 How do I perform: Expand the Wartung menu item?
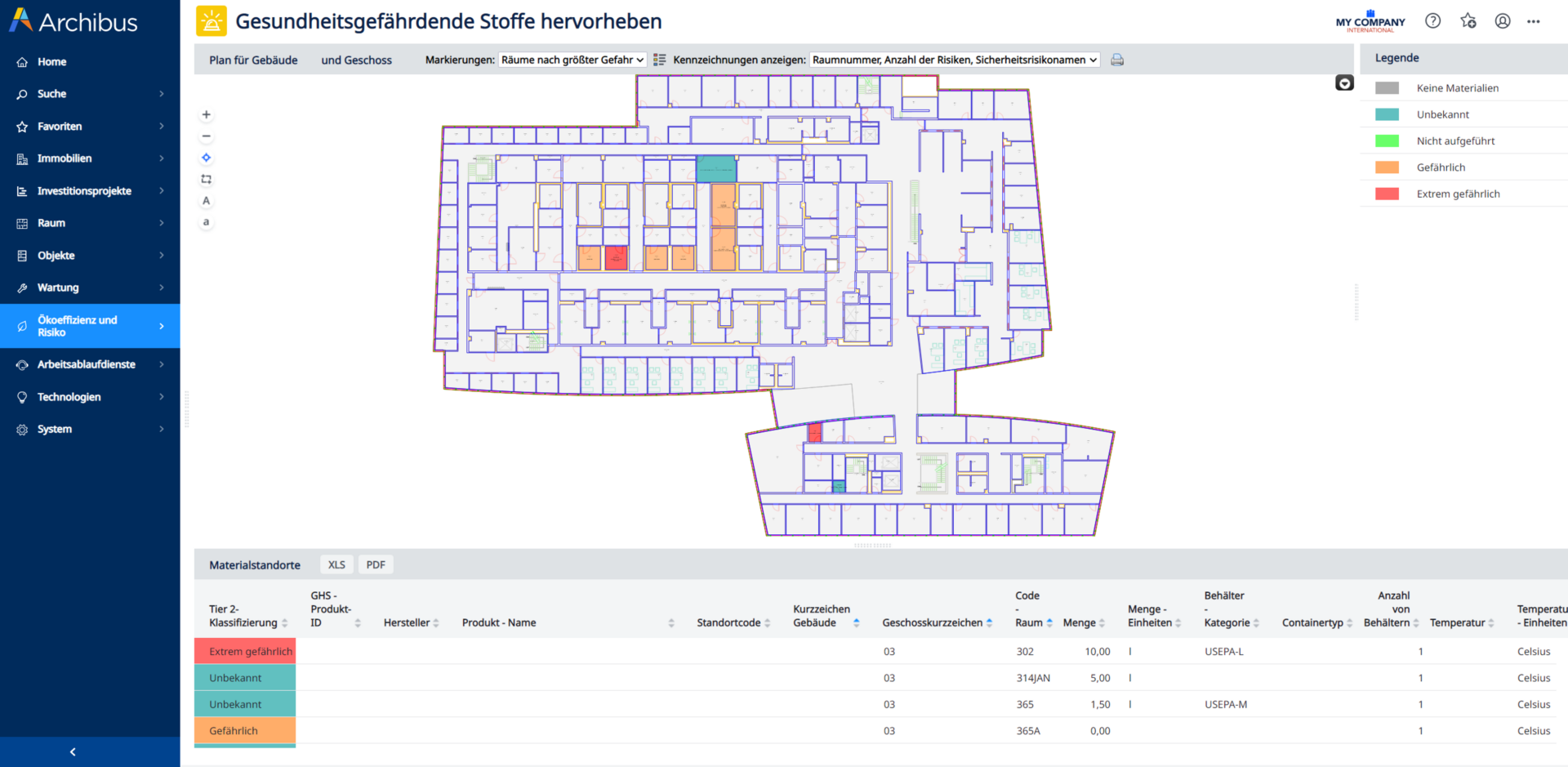pos(90,288)
